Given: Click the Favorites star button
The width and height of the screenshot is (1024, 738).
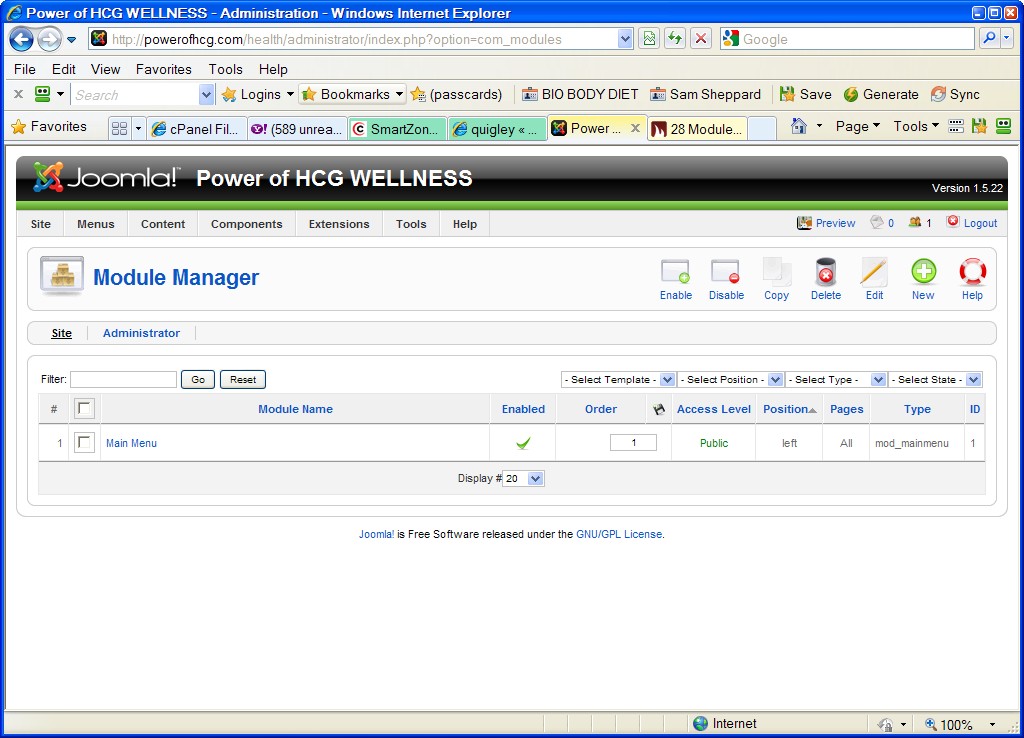Looking at the screenshot, I should [x=49, y=127].
